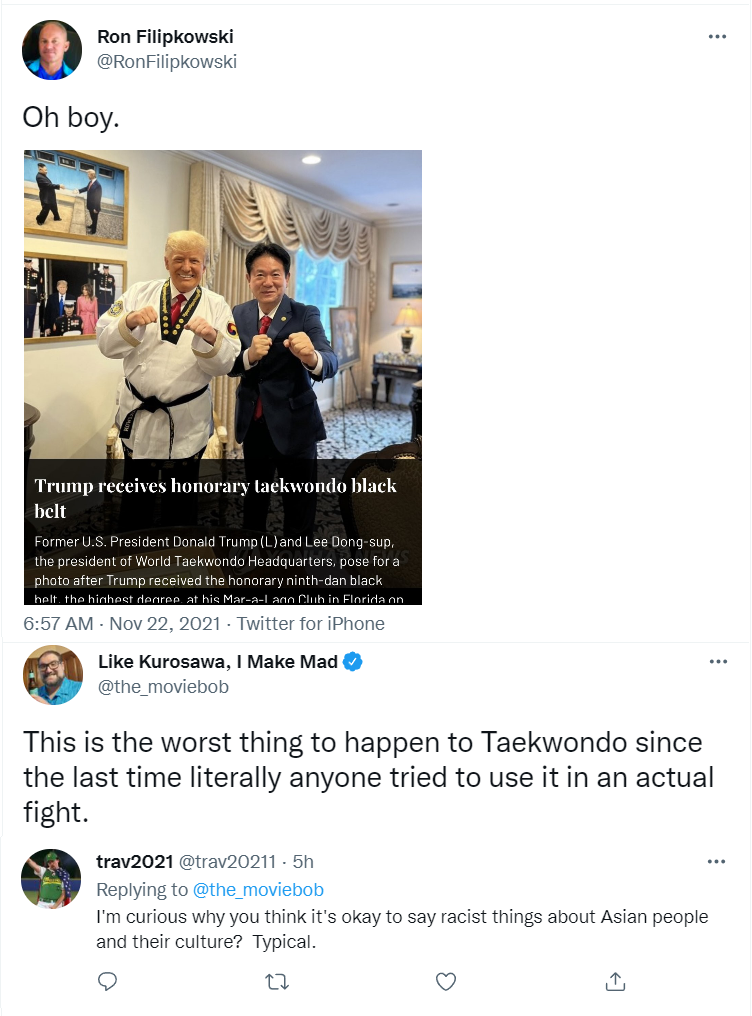The width and height of the screenshot is (752, 1016).
Task: Open the 6:57 AM · Nov 22, 2021 timestamp
Action: tap(122, 623)
